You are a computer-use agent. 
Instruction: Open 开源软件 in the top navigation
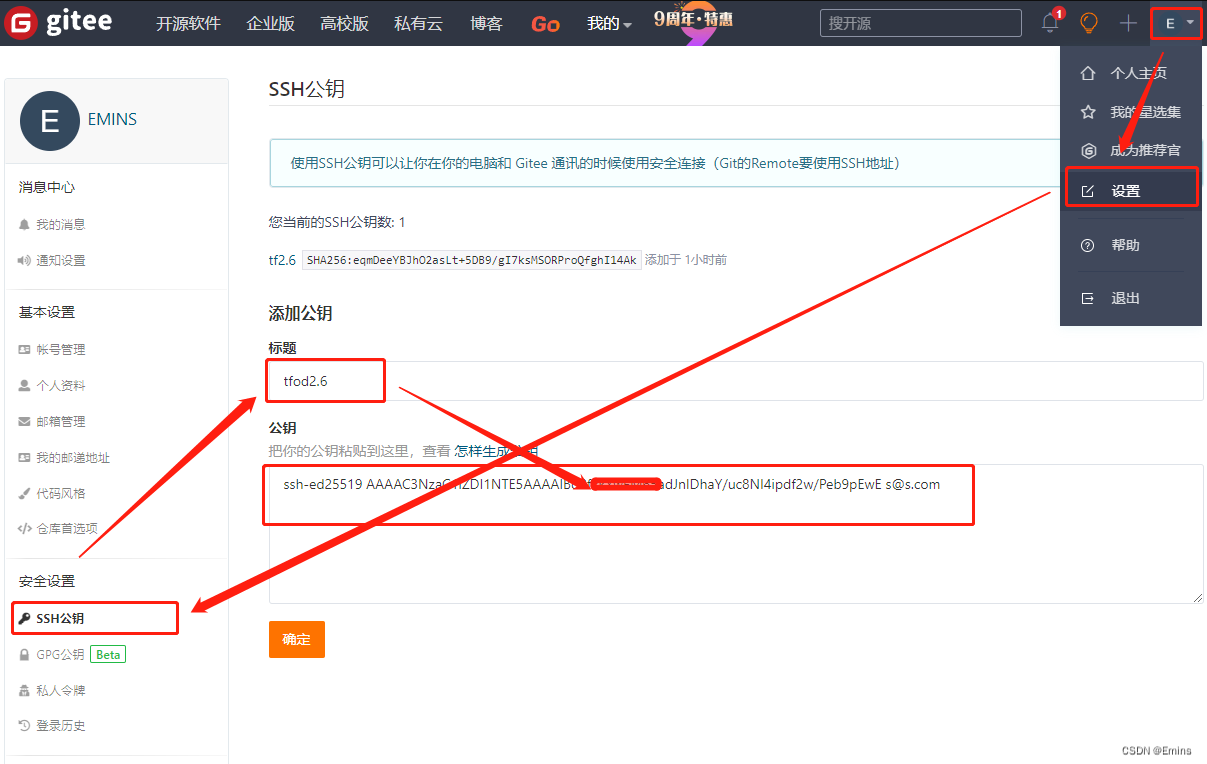[188, 23]
